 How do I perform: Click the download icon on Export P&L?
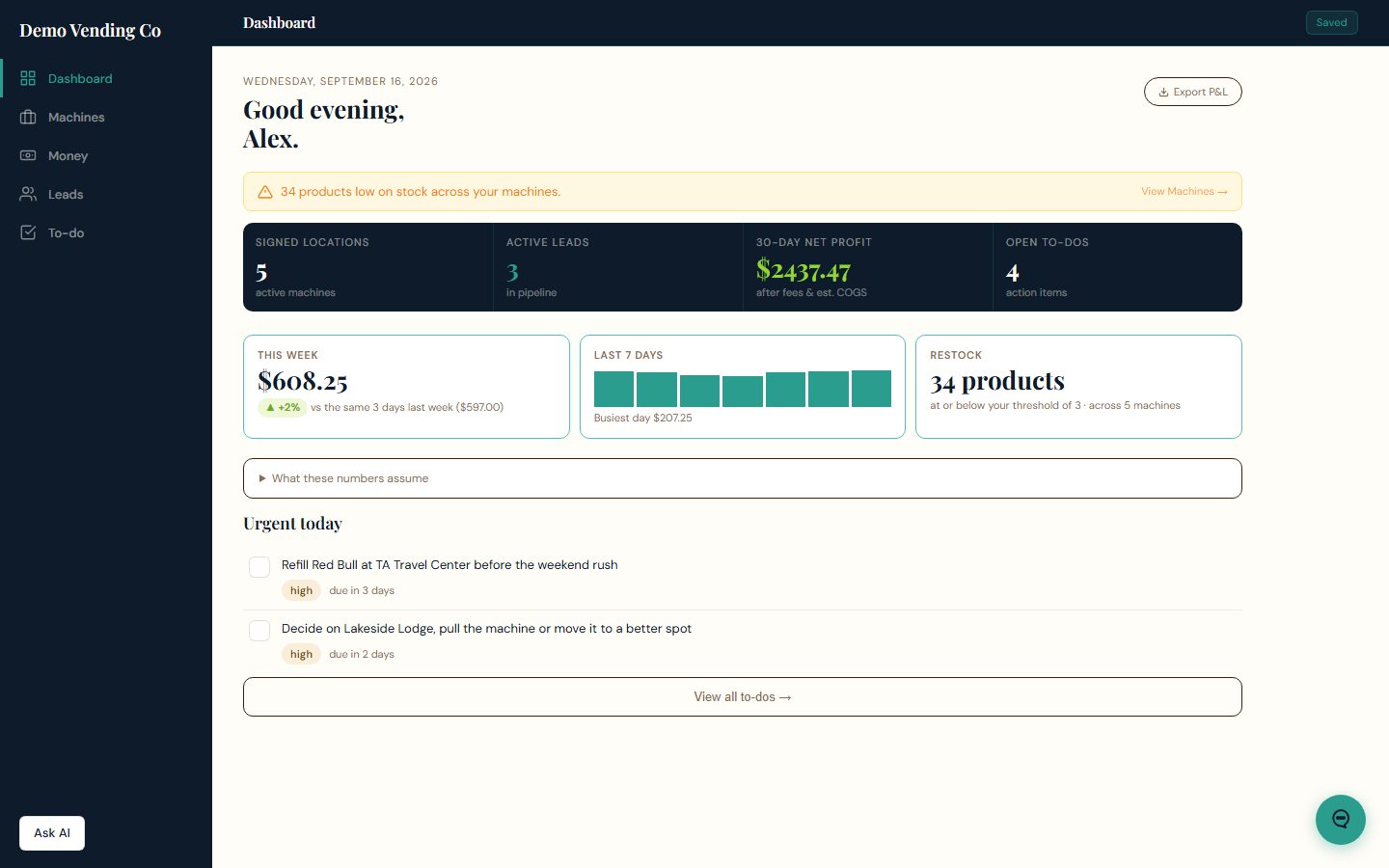[x=1163, y=93]
